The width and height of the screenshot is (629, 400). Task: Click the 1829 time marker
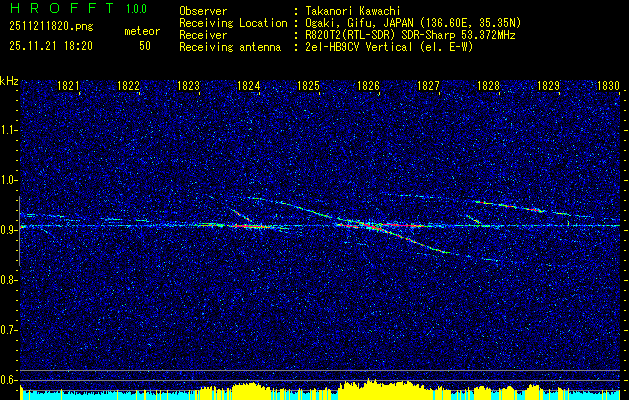[549, 86]
